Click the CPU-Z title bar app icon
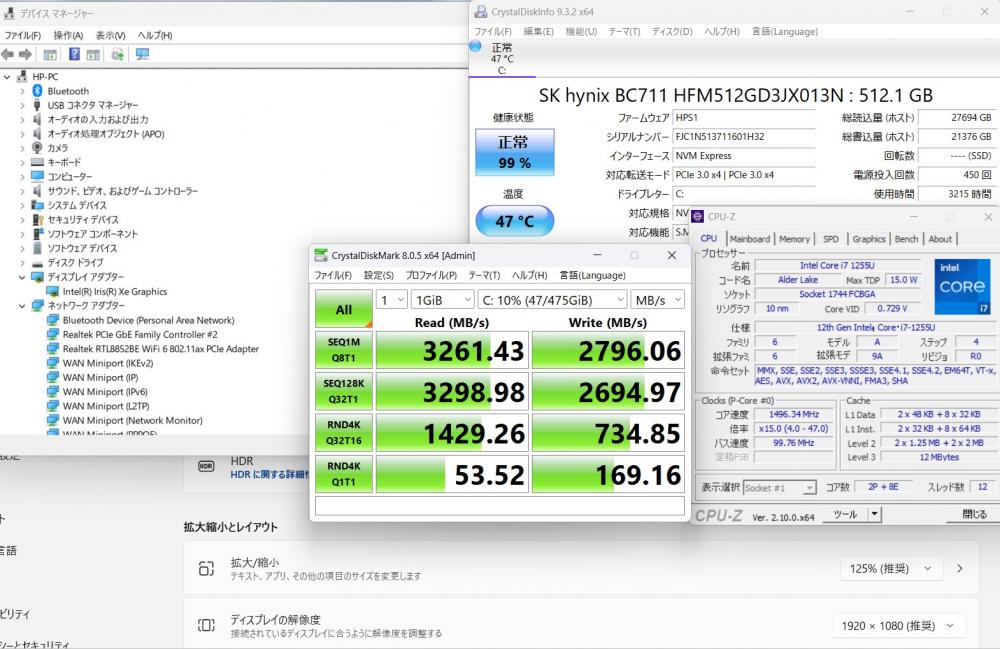This screenshot has width=1000, height=649. point(698,217)
